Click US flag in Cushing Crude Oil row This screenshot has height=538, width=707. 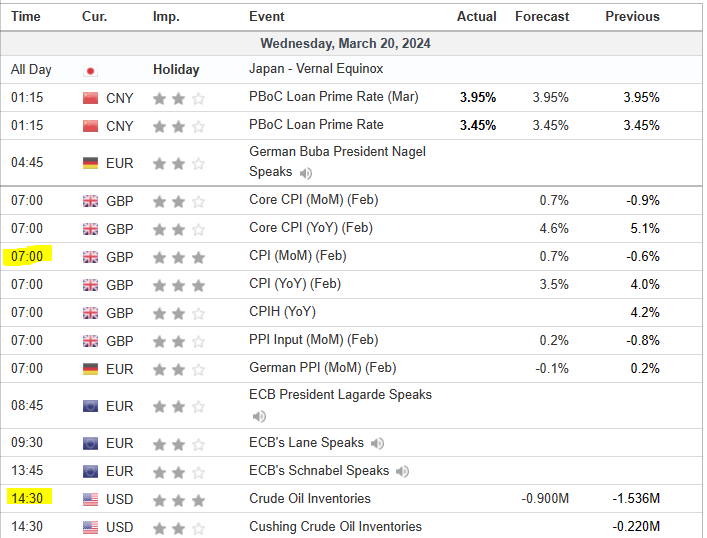[x=91, y=527]
